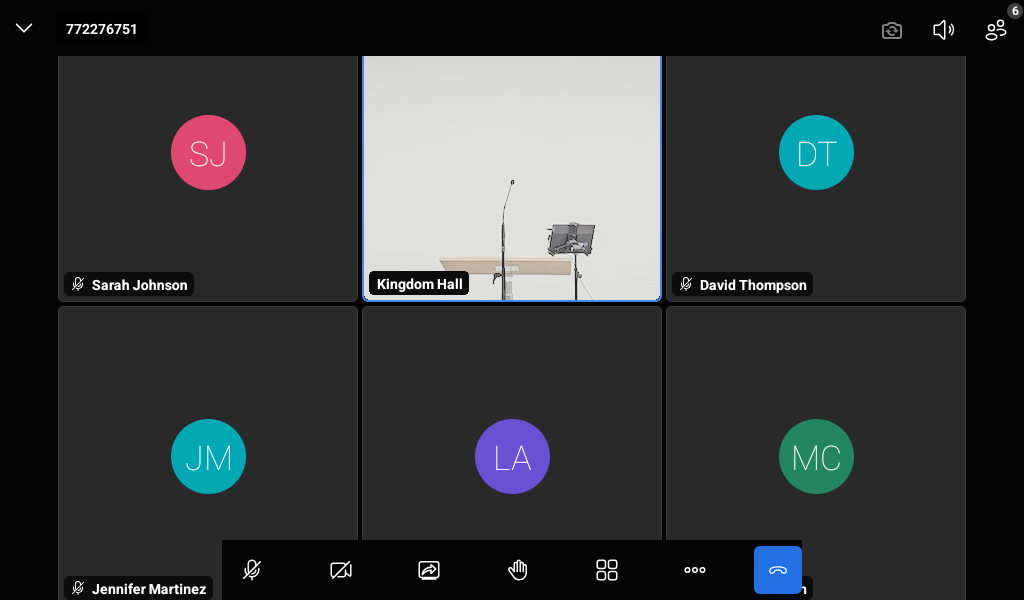
Task: Open the participants list showing 6
Action: click(996, 30)
